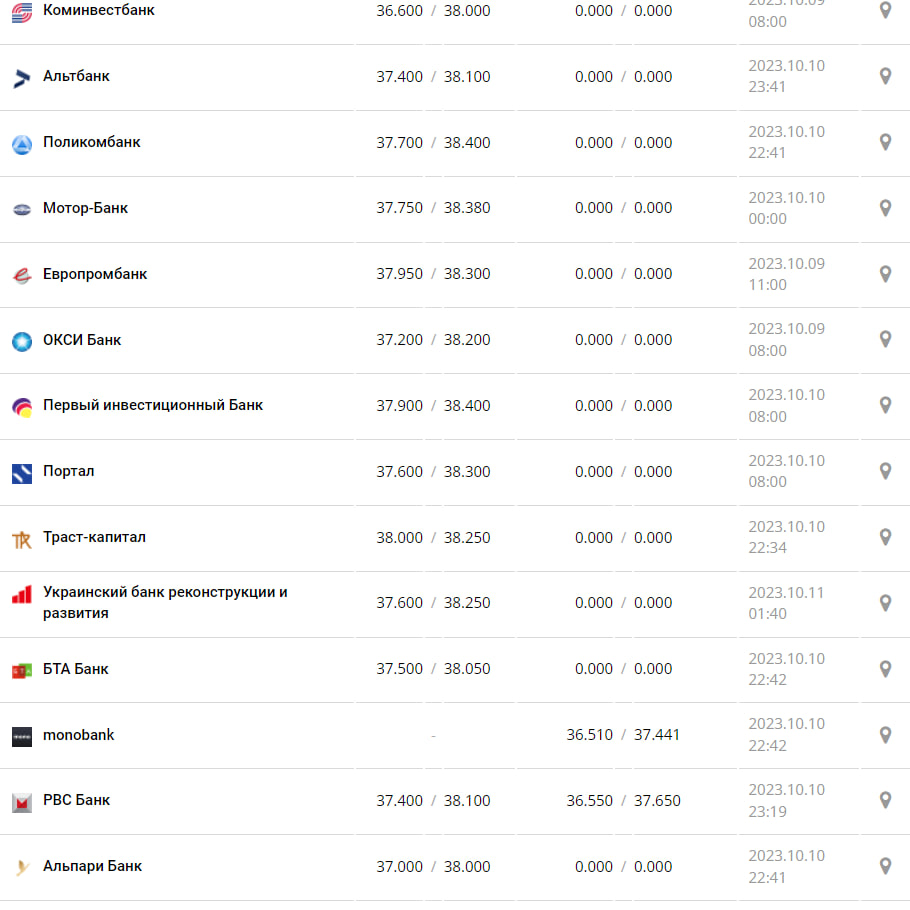
Task: Click the Портал bank name
Action: pyautogui.click(x=69, y=471)
